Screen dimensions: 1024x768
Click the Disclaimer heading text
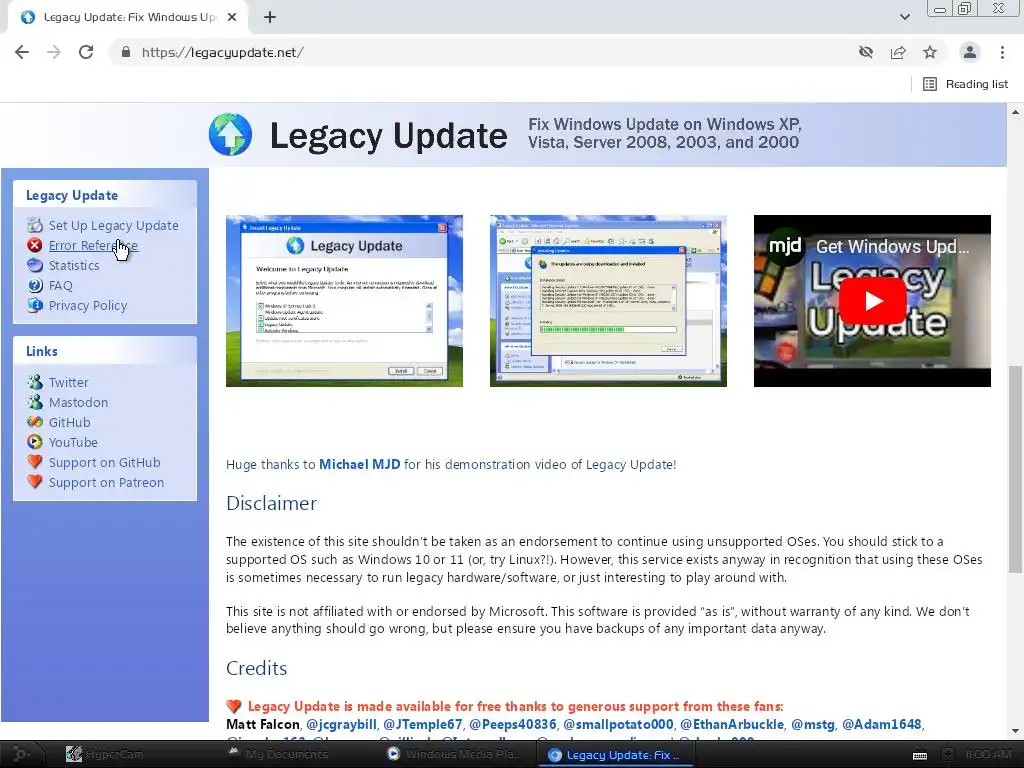pos(272,504)
